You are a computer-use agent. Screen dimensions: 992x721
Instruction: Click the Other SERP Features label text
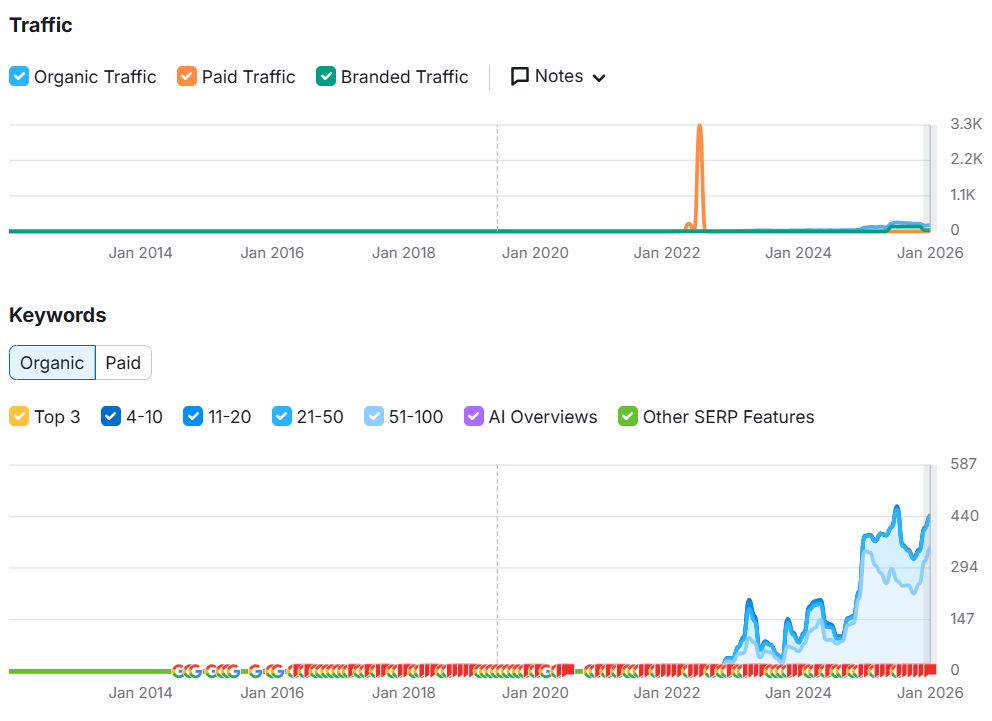728,417
